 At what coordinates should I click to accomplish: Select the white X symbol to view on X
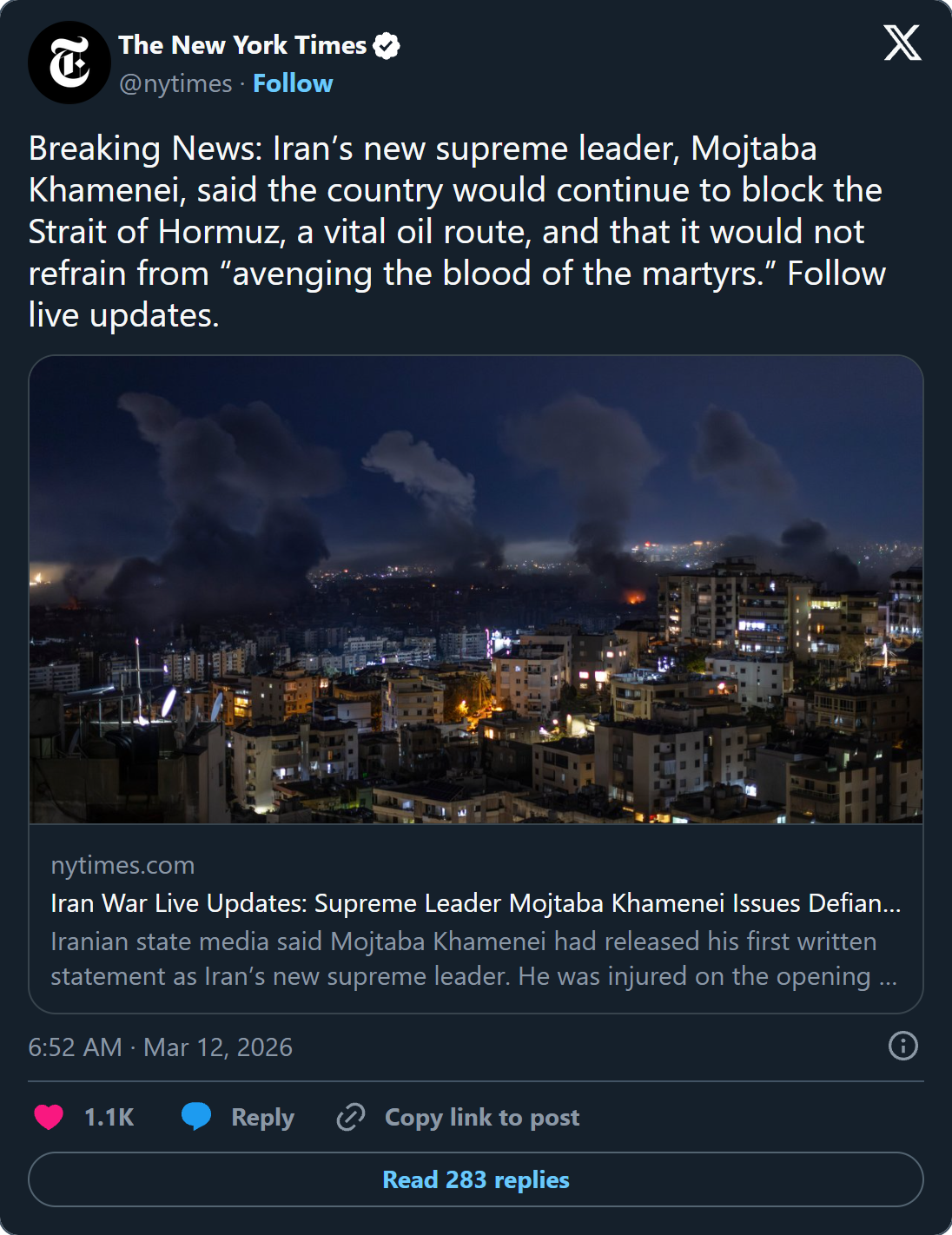coord(902,43)
